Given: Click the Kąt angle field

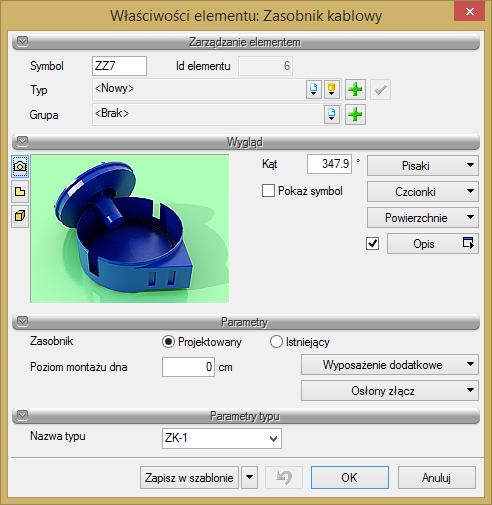Looking at the screenshot, I should 329,164.
